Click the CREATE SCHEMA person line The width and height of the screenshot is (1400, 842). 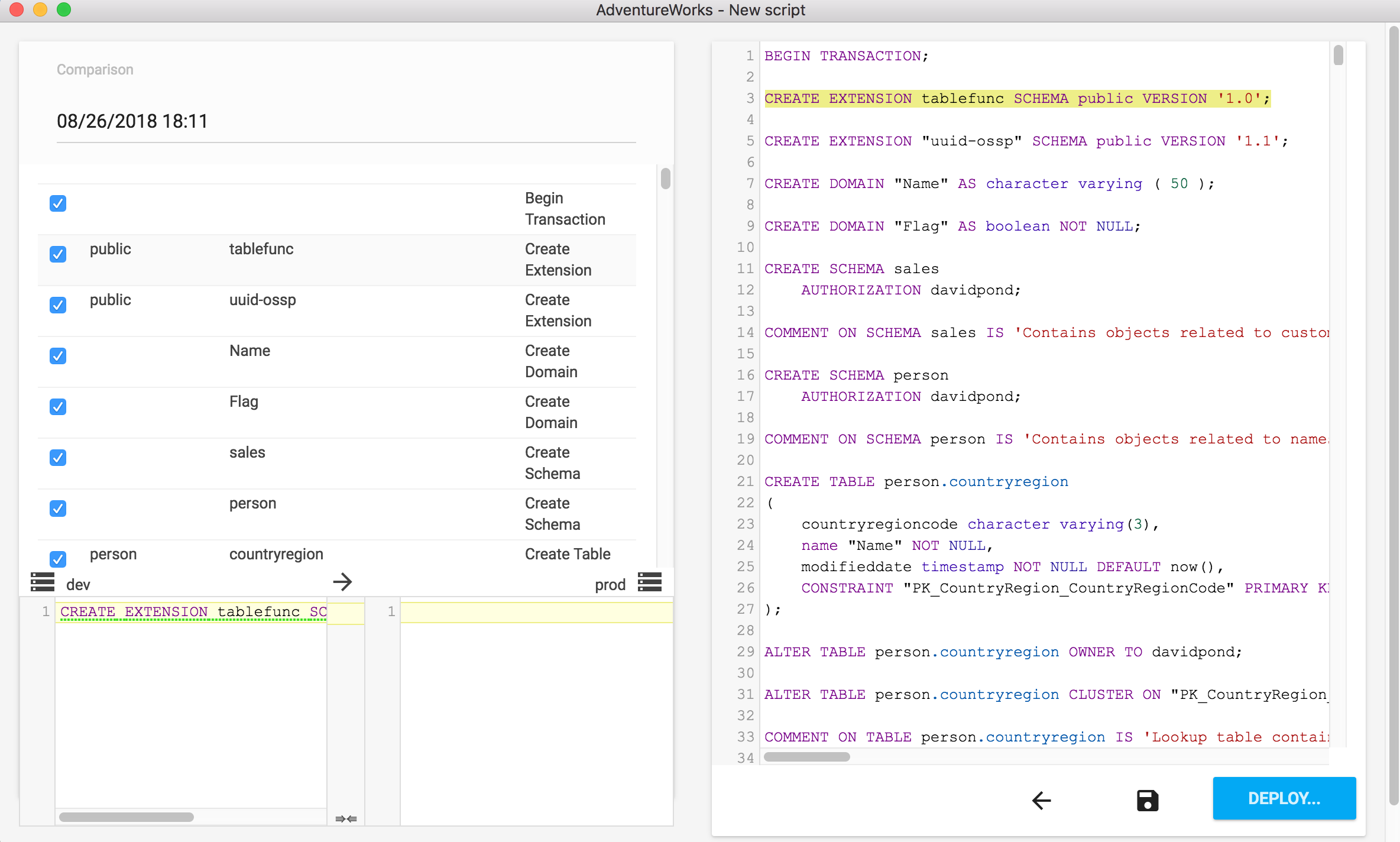tap(856, 375)
